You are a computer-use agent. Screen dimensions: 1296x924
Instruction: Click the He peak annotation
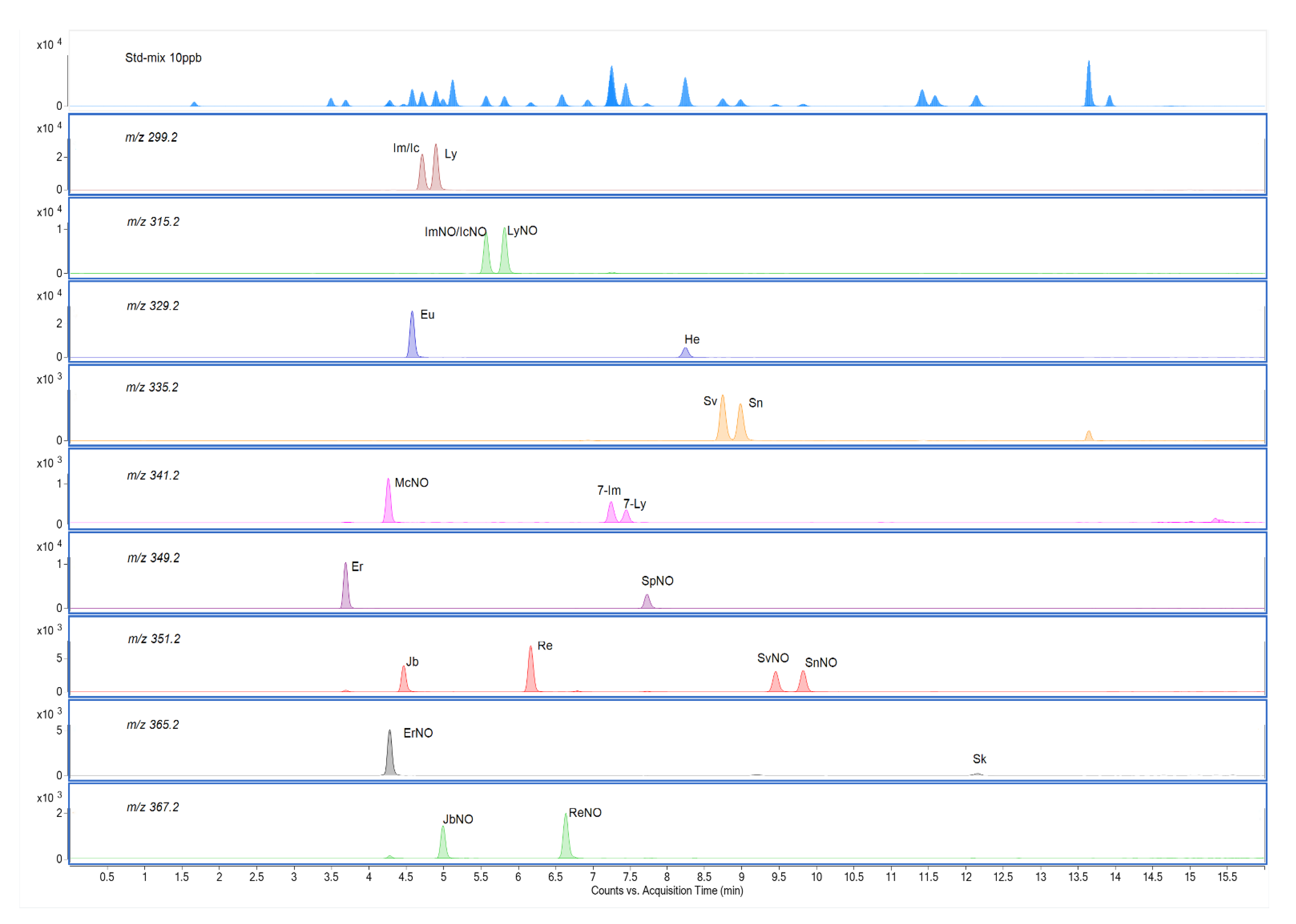coord(692,340)
